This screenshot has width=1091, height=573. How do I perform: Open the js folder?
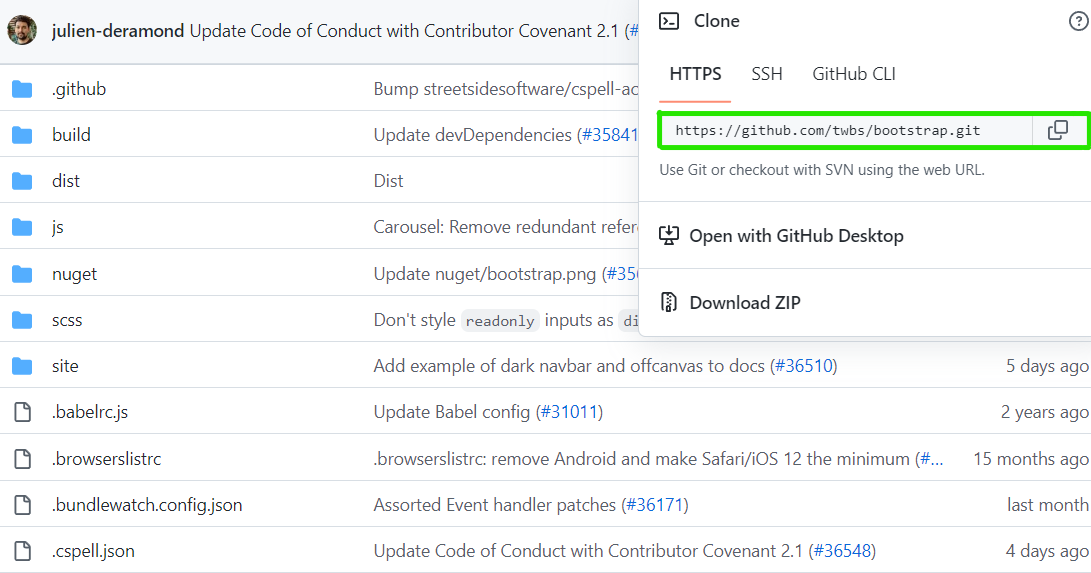[x=57, y=227]
